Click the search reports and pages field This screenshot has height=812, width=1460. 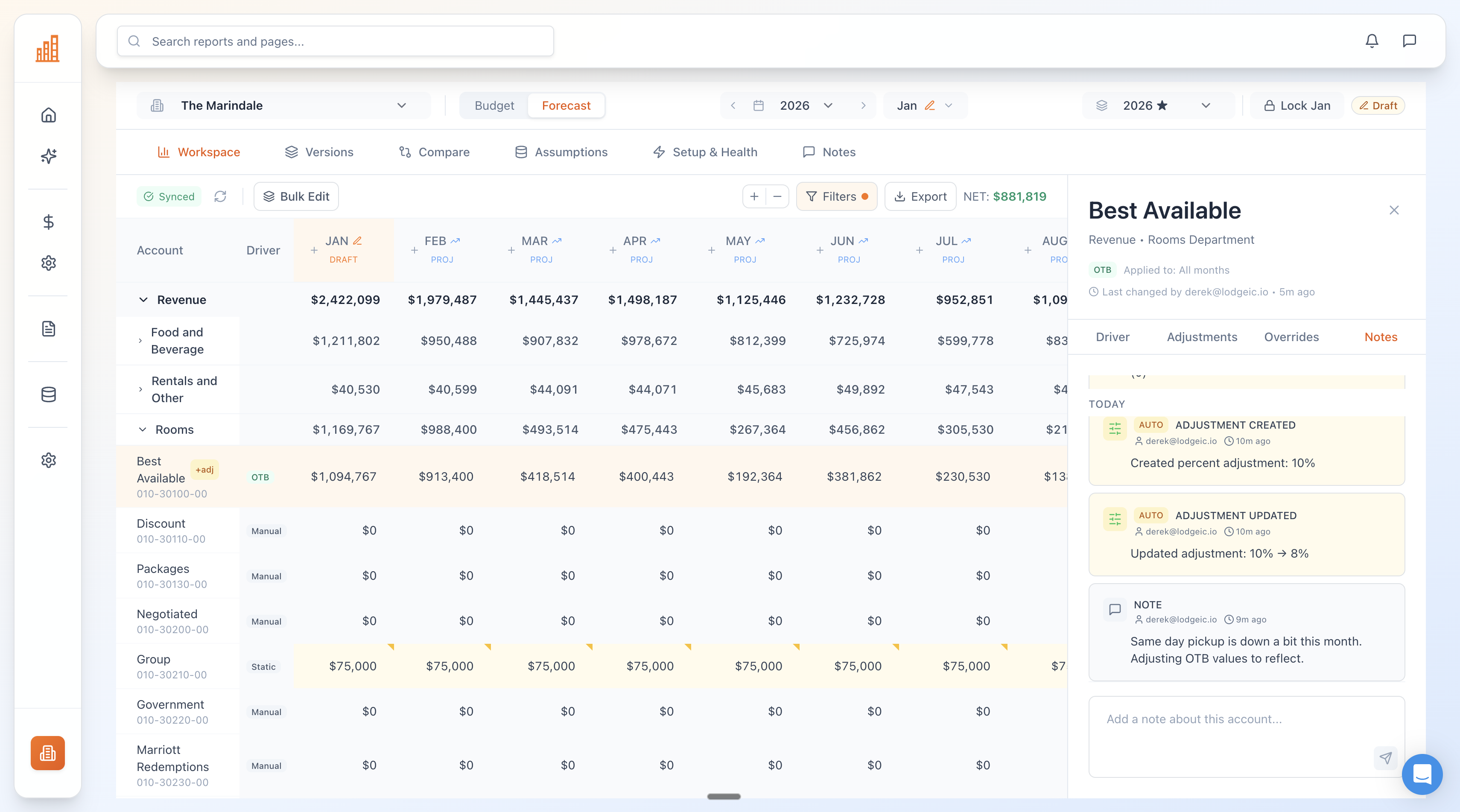335,41
